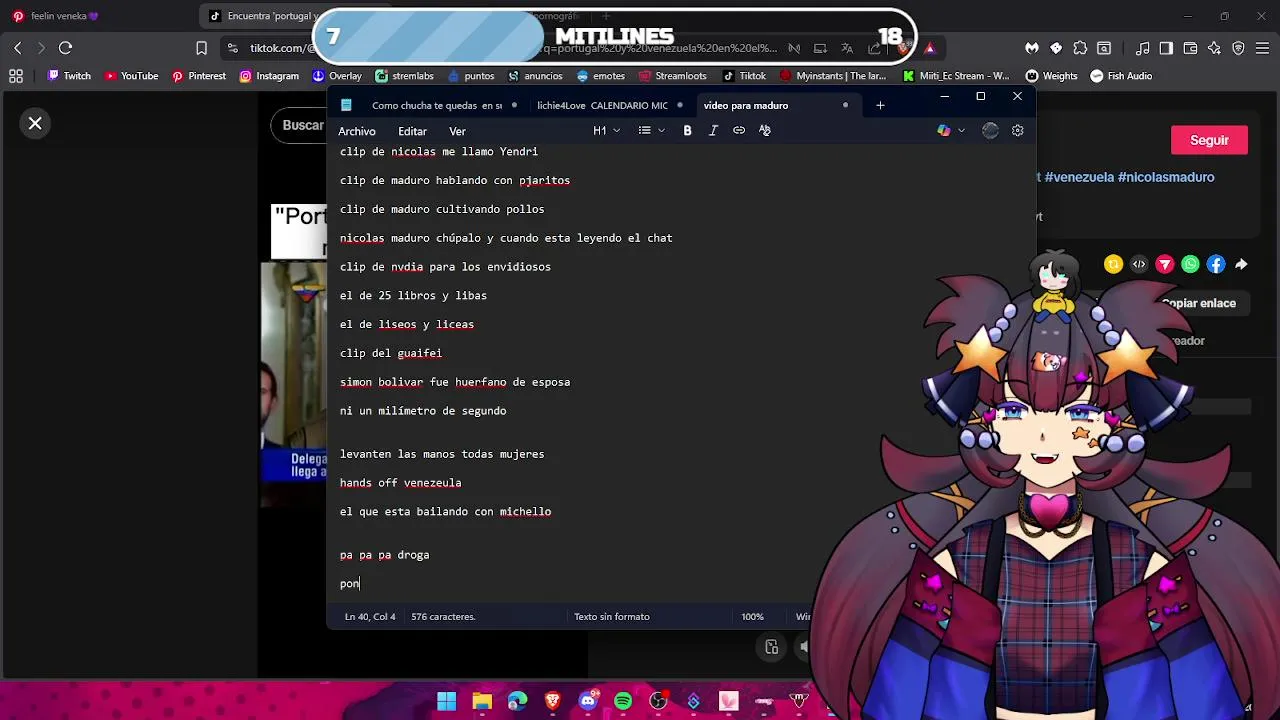
Task: Switch to 'Como chucha te quedas' Notepad tab
Action: (x=437, y=105)
